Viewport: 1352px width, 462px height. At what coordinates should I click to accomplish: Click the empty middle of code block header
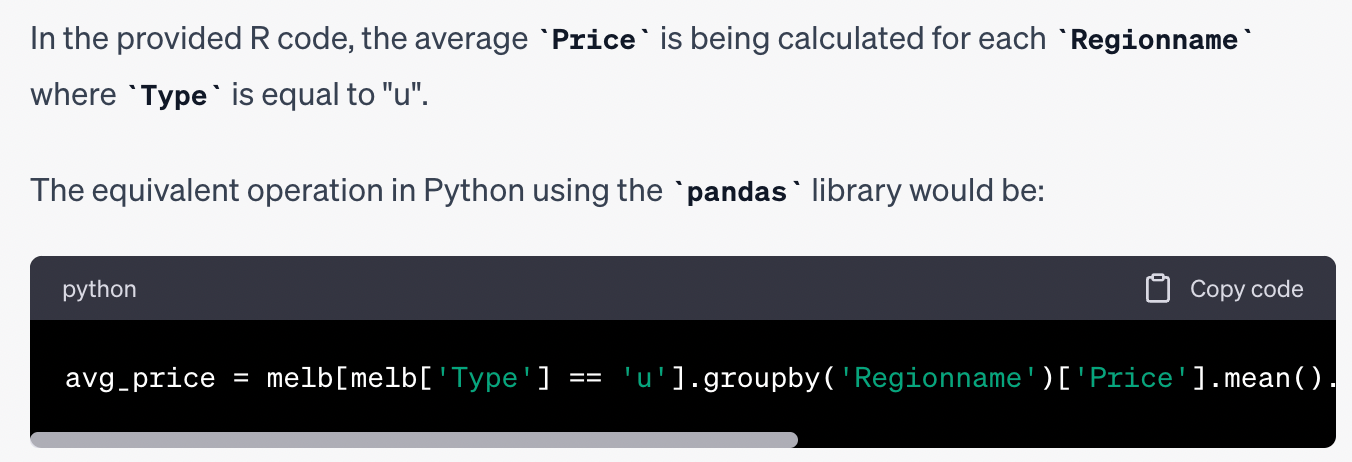point(640,289)
